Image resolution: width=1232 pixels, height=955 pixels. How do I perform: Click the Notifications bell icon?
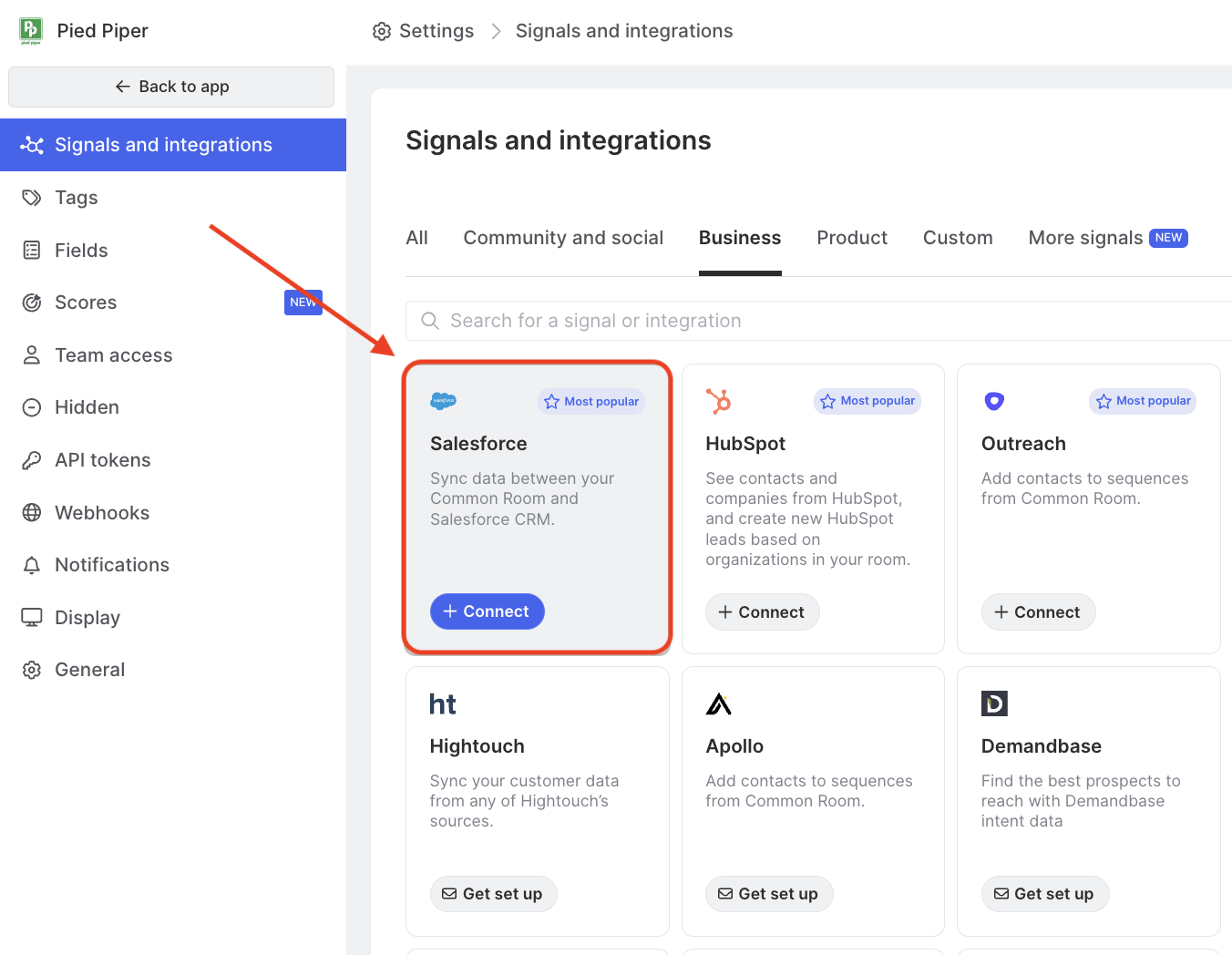coord(32,565)
